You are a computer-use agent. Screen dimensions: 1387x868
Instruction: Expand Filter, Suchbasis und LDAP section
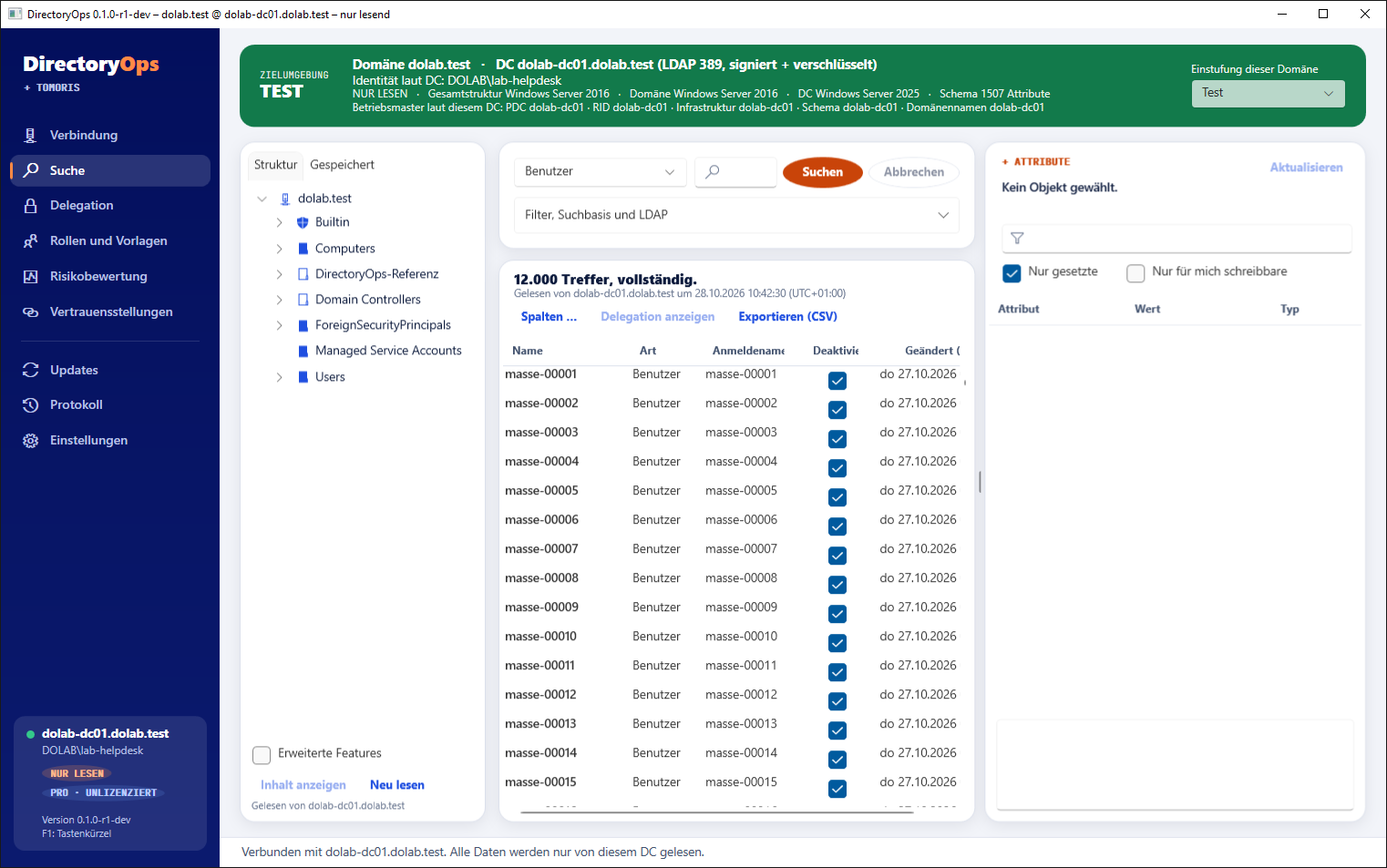pos(736,215)
